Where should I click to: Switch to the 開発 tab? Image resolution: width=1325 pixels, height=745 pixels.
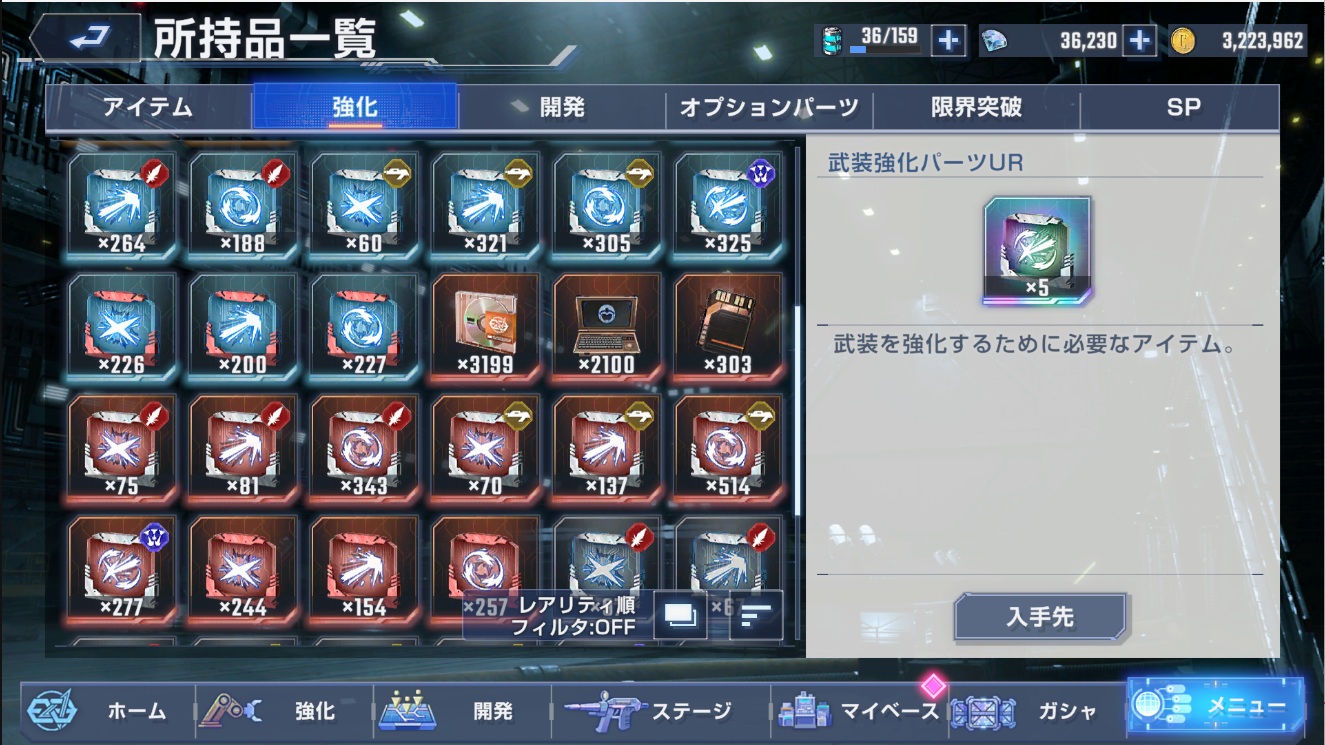(562, 107)
